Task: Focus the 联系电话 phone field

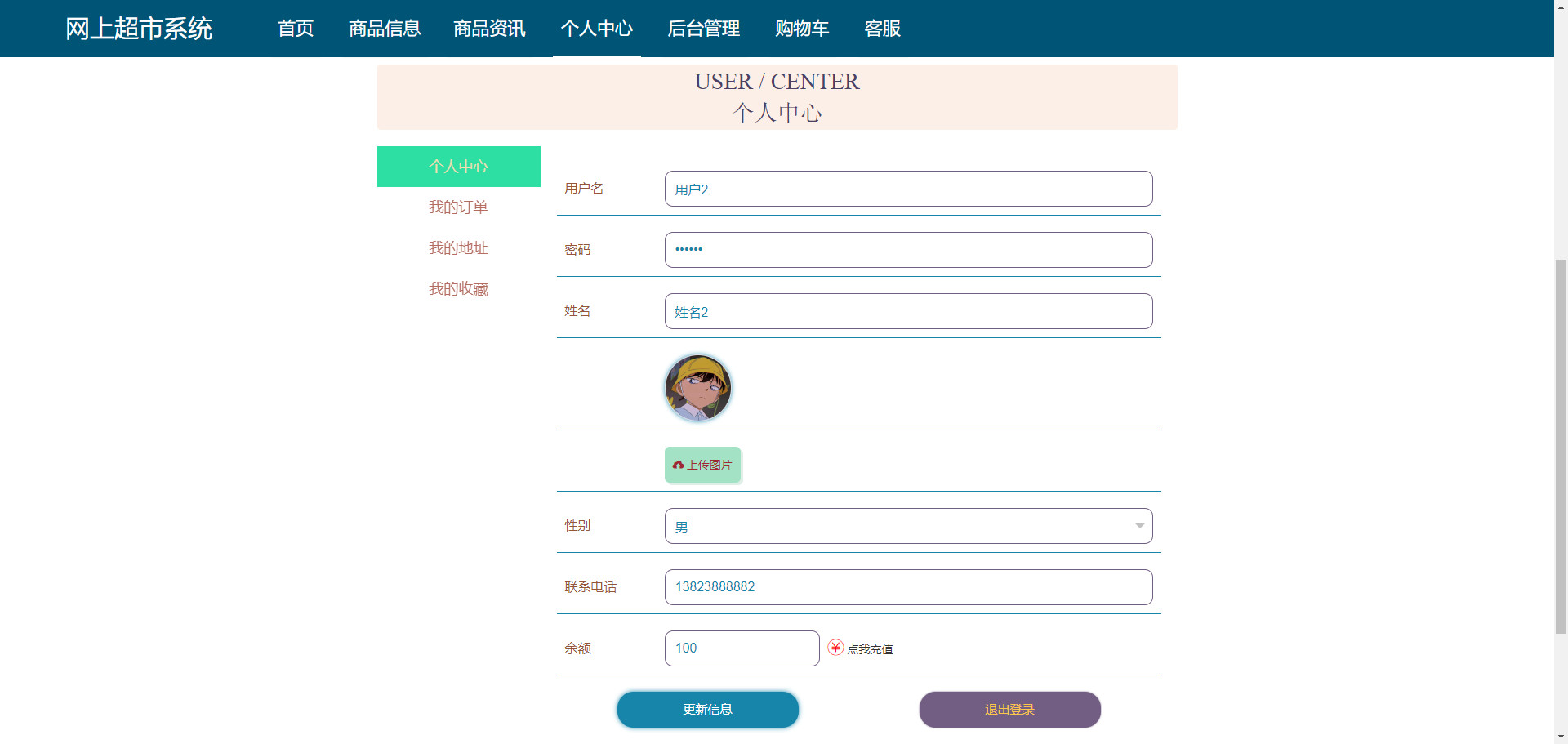Action: 908,587
